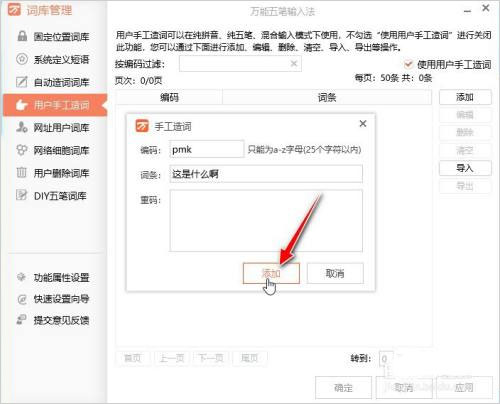
Task: Click 确定 button at bottom
Action: (x=343, y=388)
